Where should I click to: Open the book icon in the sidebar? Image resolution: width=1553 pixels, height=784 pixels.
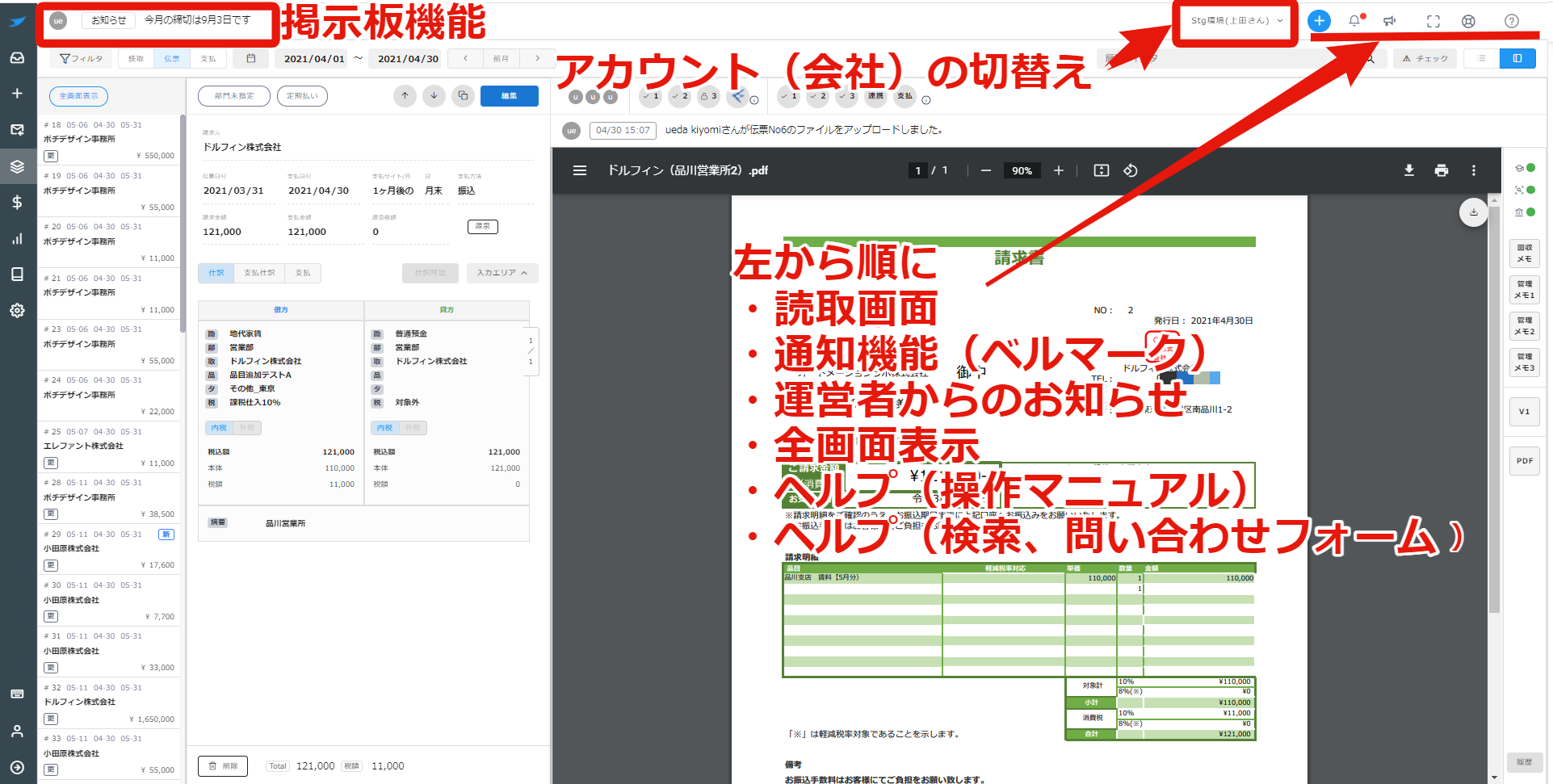(x=17, y=274)
